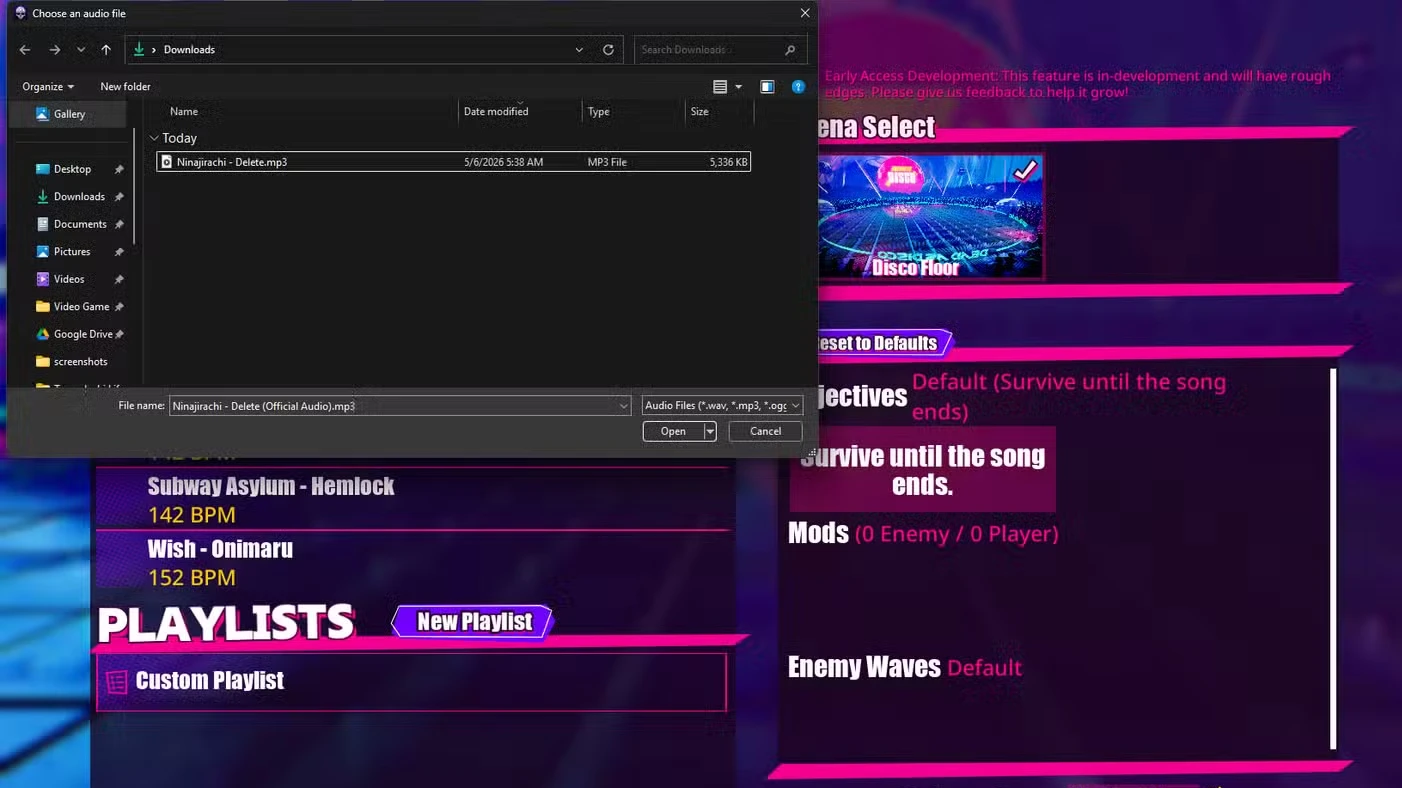Go back in the file dialog
The height and width of the screenshot is (788, 1402).
25,50
